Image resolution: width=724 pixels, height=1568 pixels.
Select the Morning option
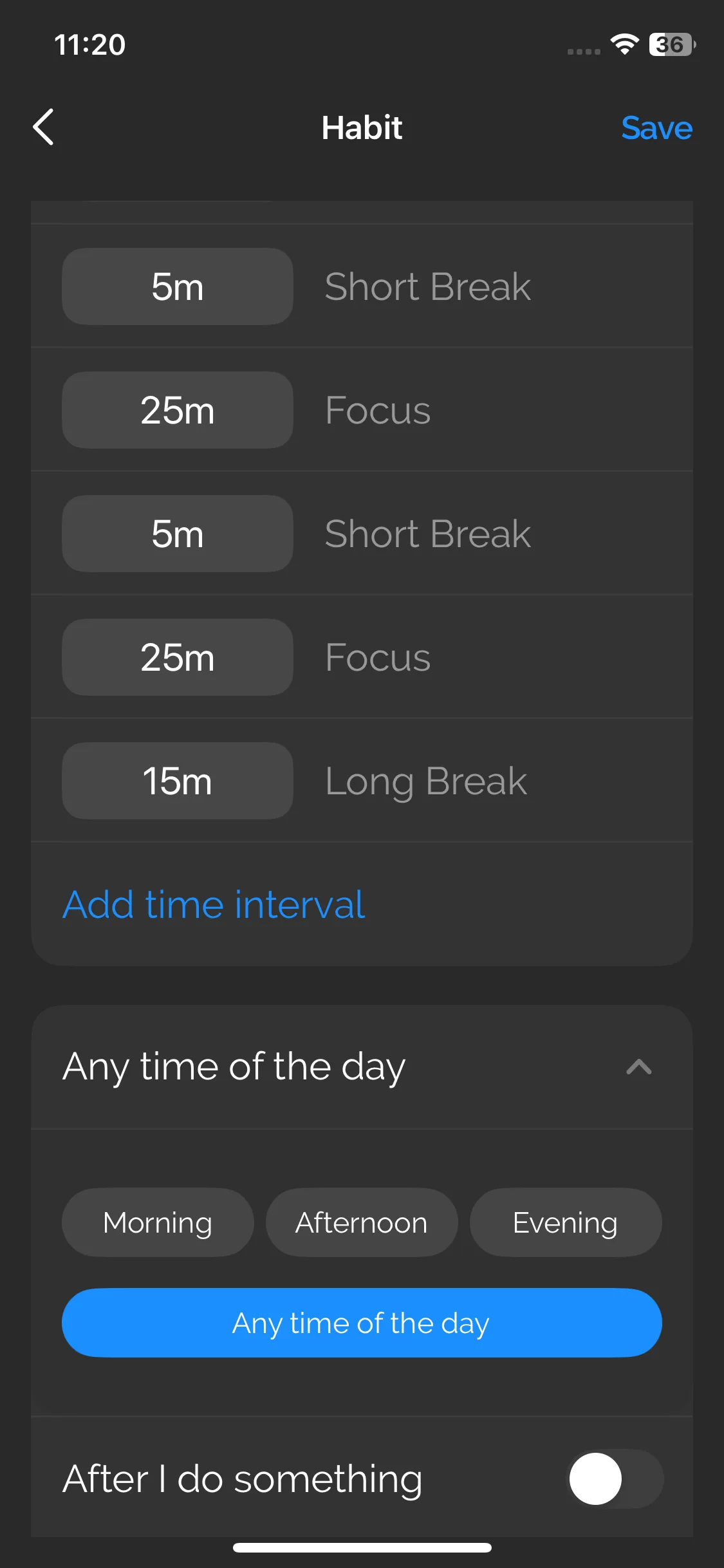click(158, 1222)
